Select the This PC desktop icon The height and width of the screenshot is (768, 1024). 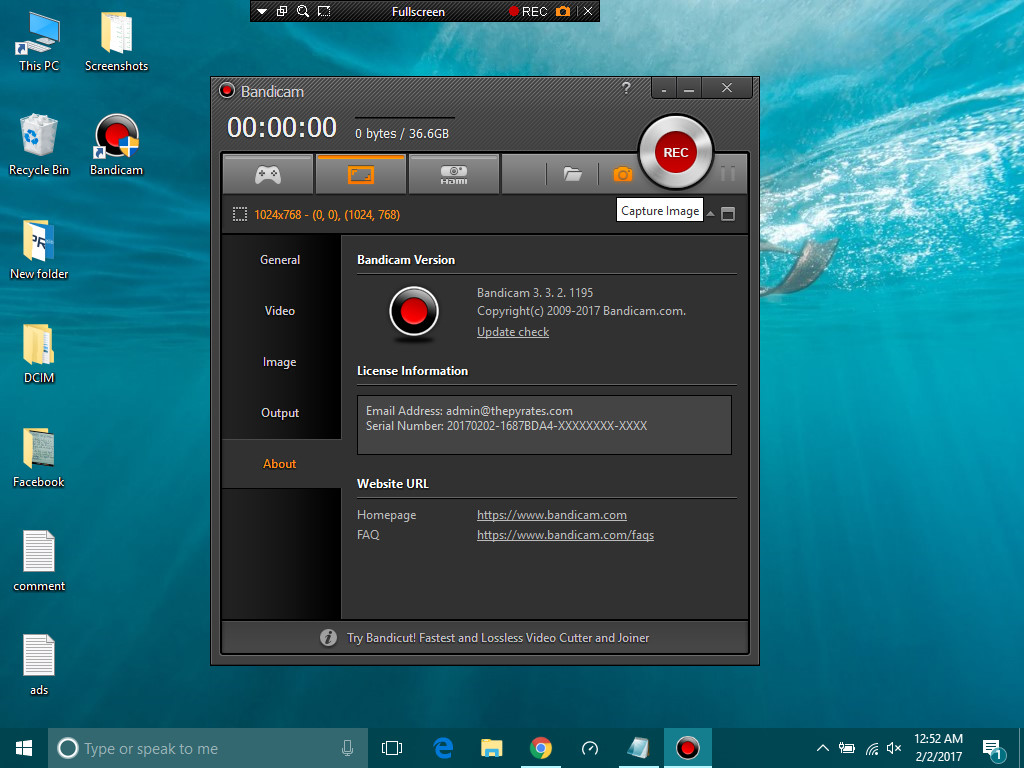tap(39, 42)
